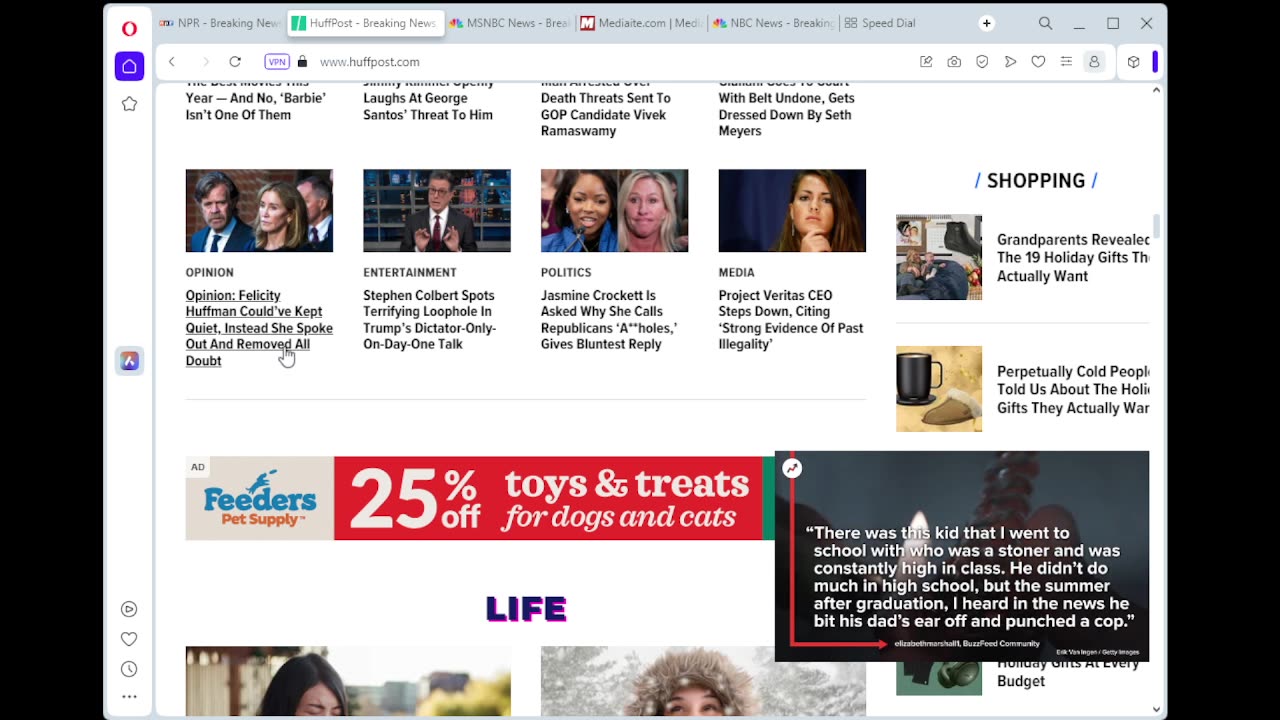
Task: Click the shopping widget scrollbar thumb
Action: tap(1158, 226)
